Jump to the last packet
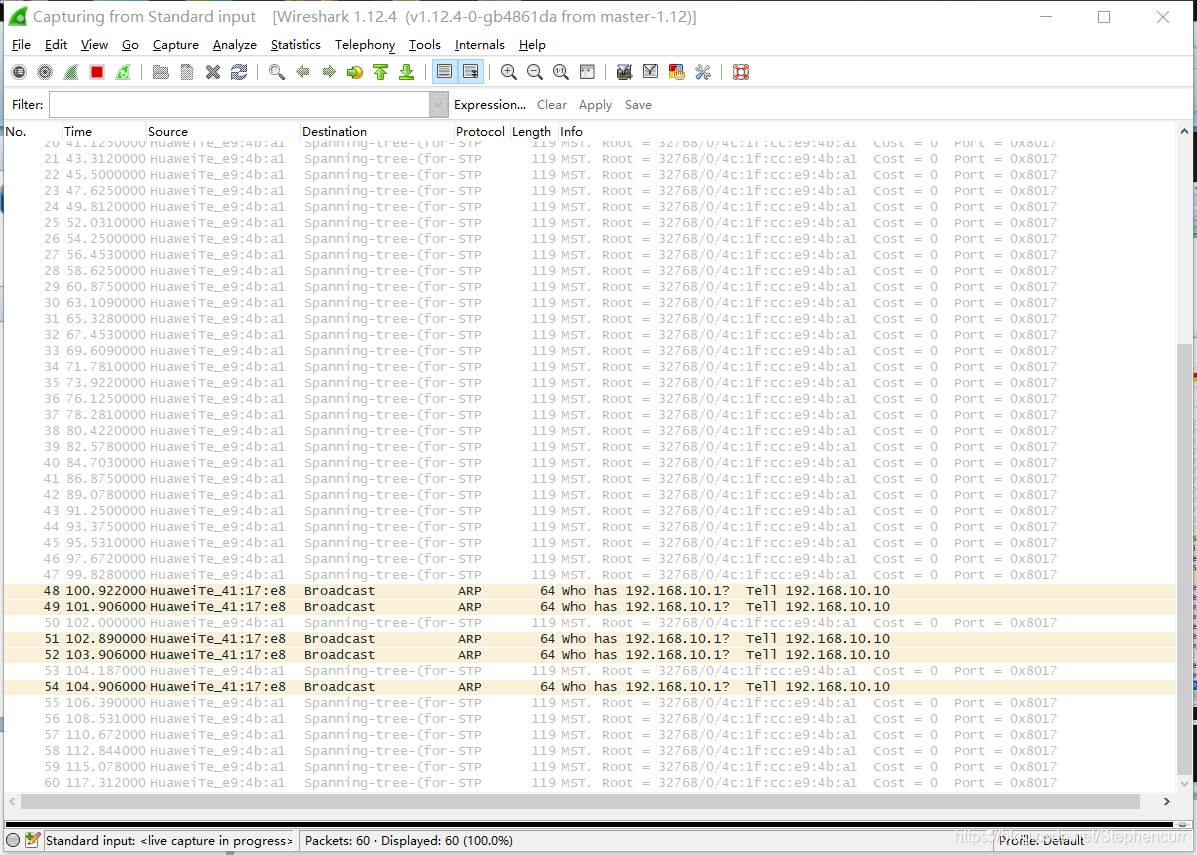The image size is (1197, 855). [407, 72]
